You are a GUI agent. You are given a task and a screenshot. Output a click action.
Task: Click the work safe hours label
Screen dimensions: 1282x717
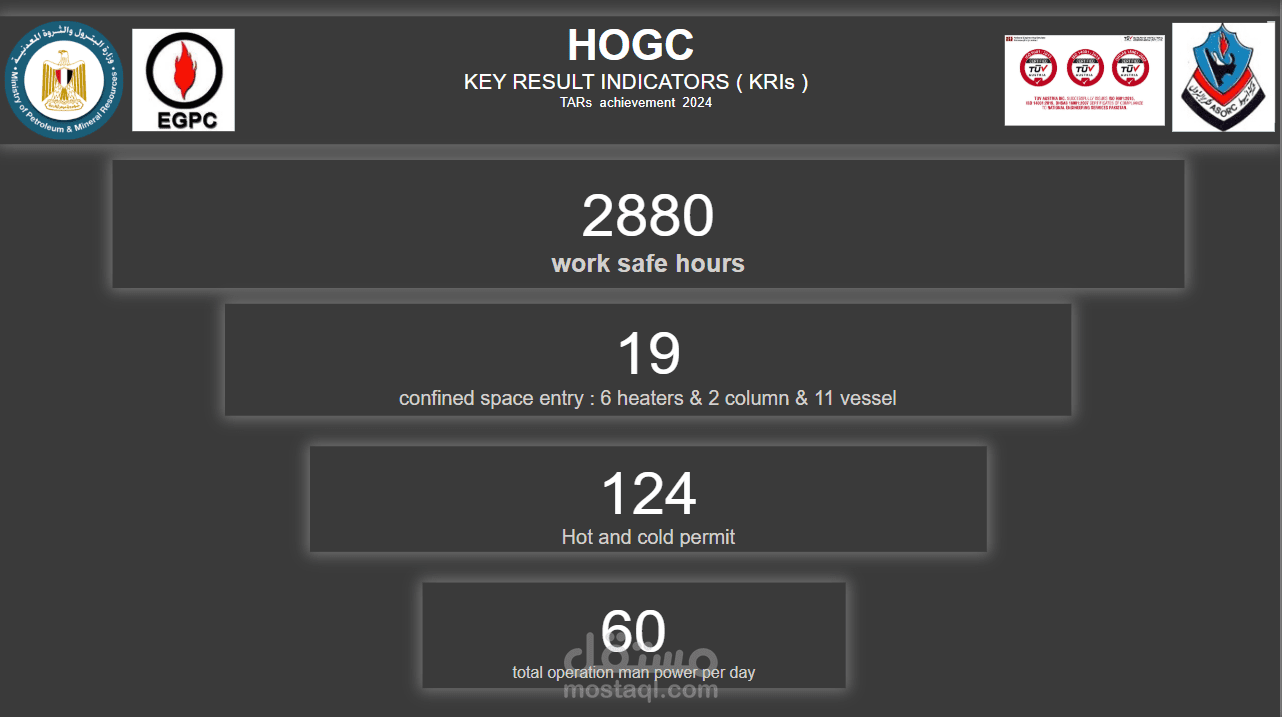tap(647, 264)
